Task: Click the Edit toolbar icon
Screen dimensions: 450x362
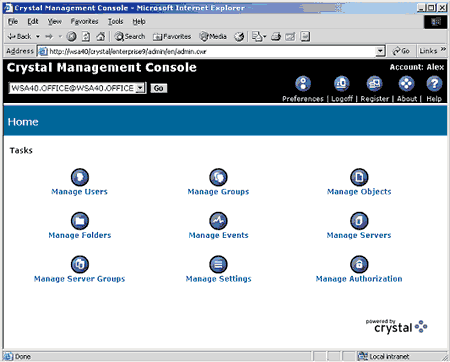Action: pos(290,36)
